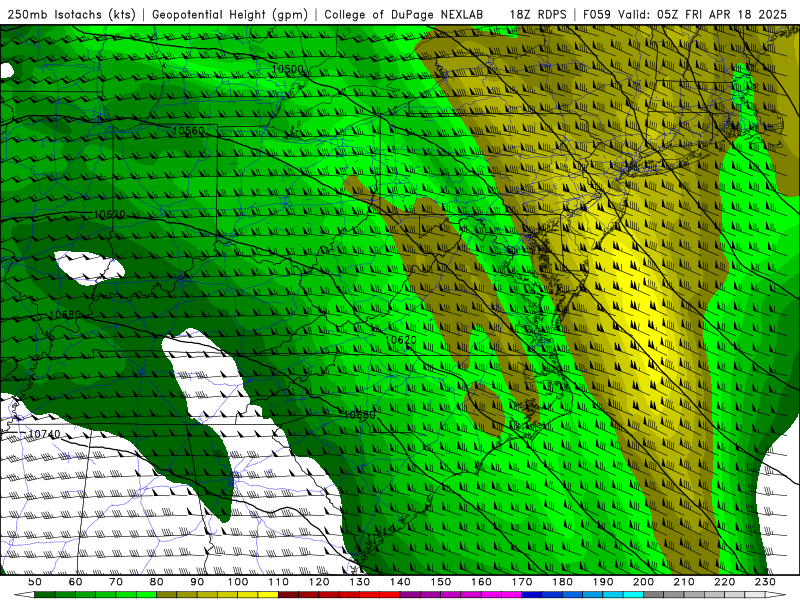Click the 170 tick label on the colorbar
Screen dimensions: 800x600
coord(522,582)
